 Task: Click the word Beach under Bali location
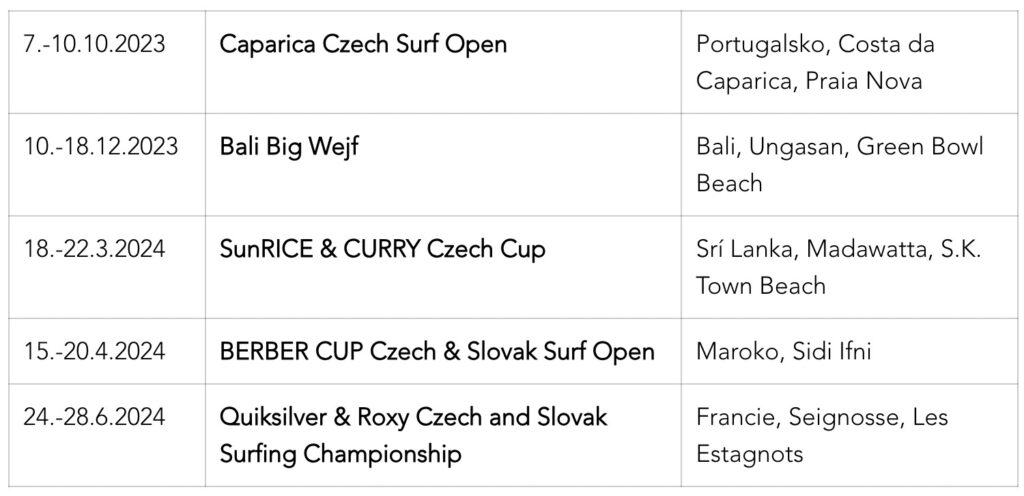(x=729, y=183)
